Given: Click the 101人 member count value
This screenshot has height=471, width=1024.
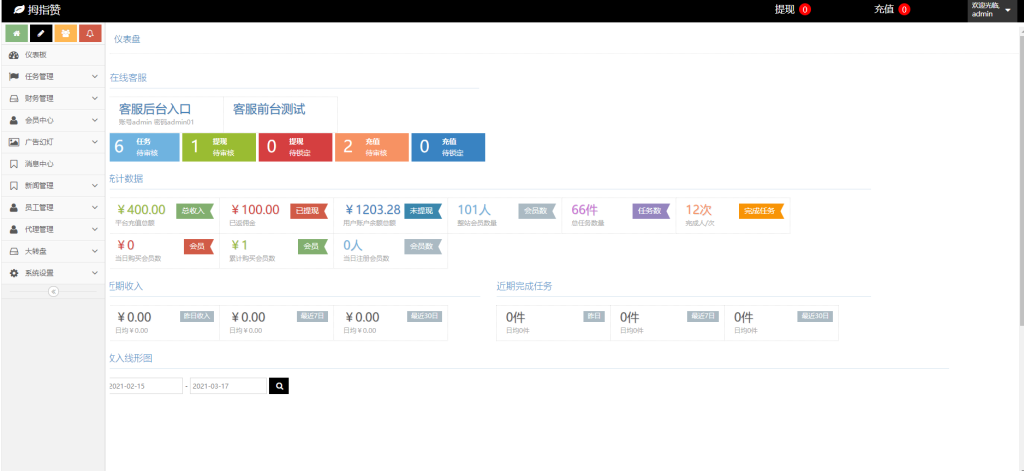Looking at the screenshot, I should pyautogui.click(x=474, y=210).
